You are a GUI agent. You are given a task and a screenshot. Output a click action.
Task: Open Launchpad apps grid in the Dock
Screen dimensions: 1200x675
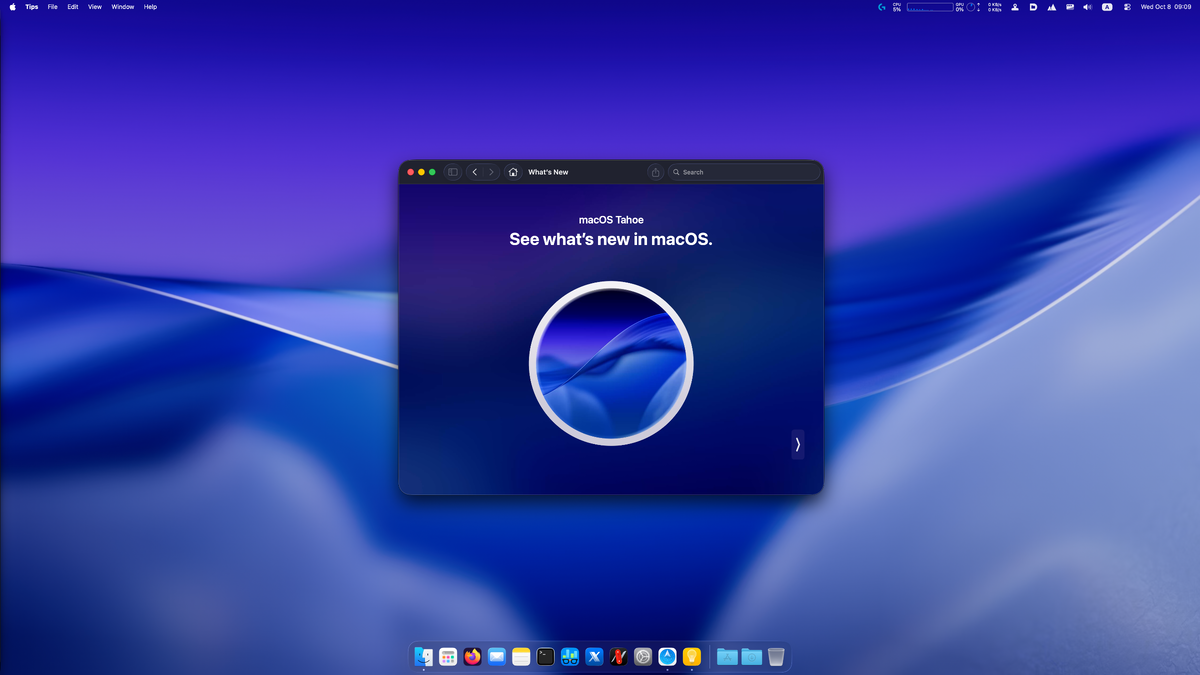point(448,656)
